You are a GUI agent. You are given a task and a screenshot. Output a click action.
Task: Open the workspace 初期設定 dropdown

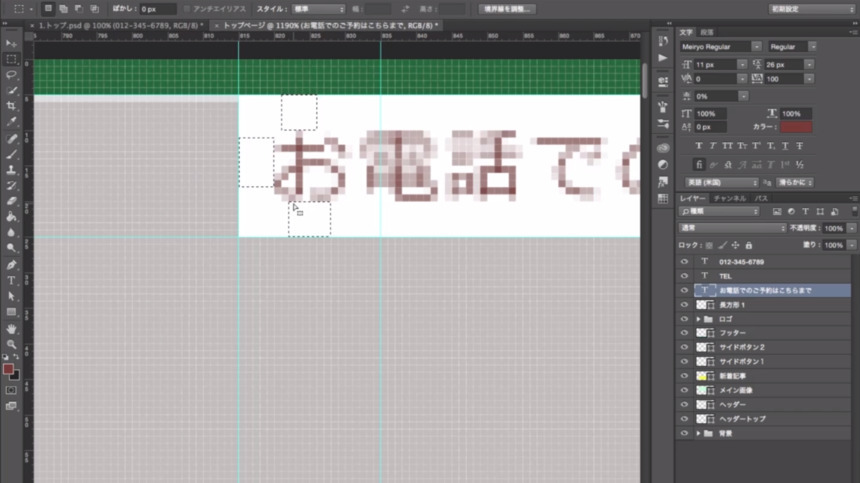[811, 9]
